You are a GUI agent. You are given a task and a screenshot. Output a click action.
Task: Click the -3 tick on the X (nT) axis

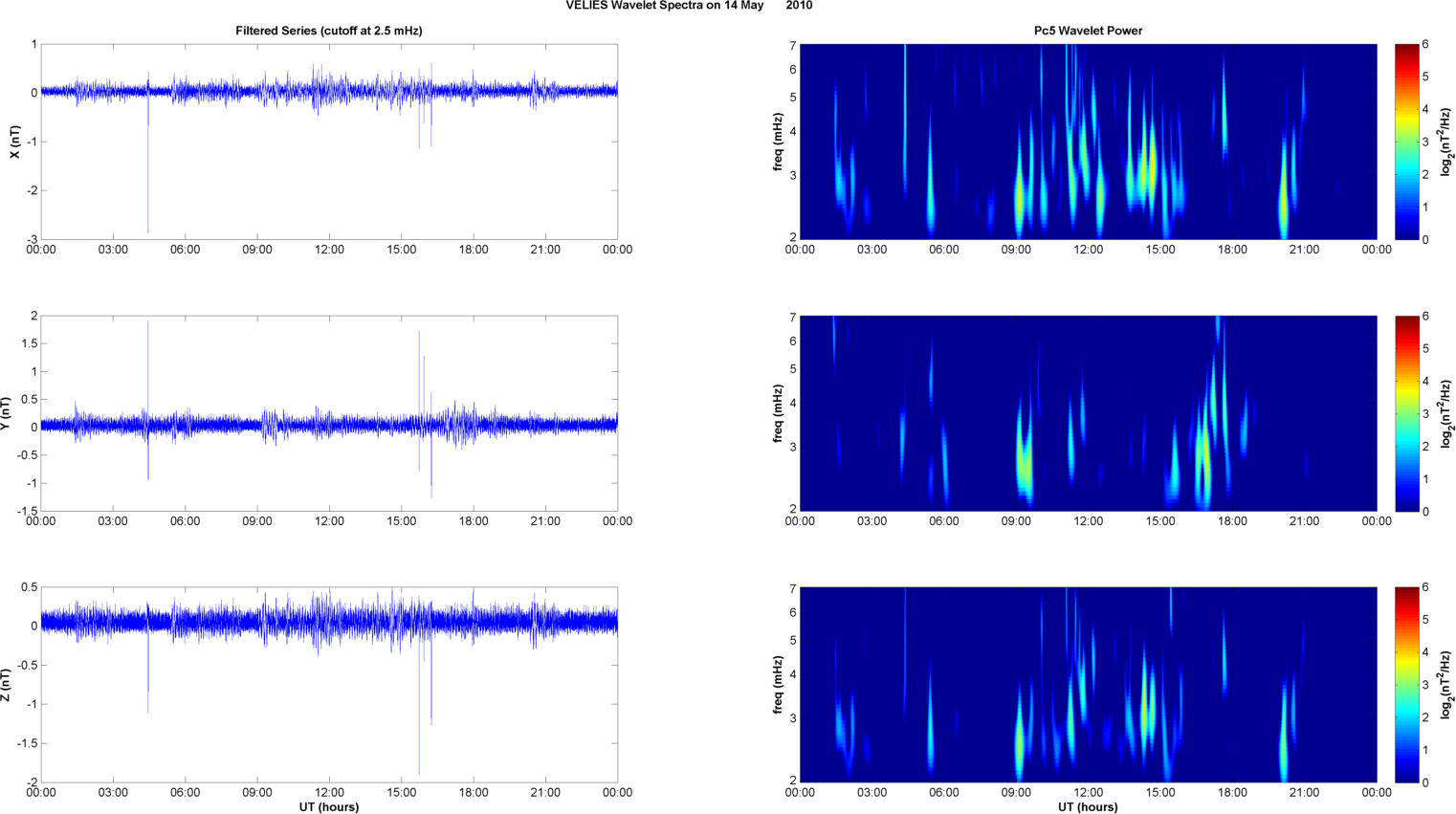point(33,239)
